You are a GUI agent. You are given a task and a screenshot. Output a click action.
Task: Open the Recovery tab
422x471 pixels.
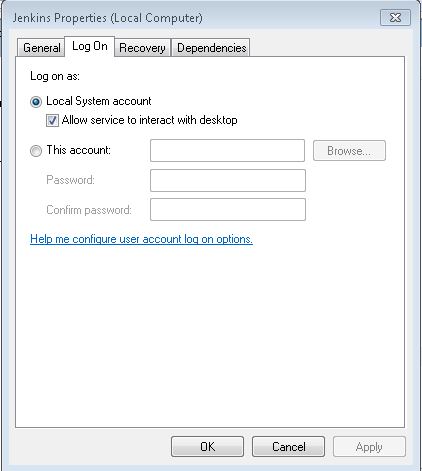click(142, 48)
